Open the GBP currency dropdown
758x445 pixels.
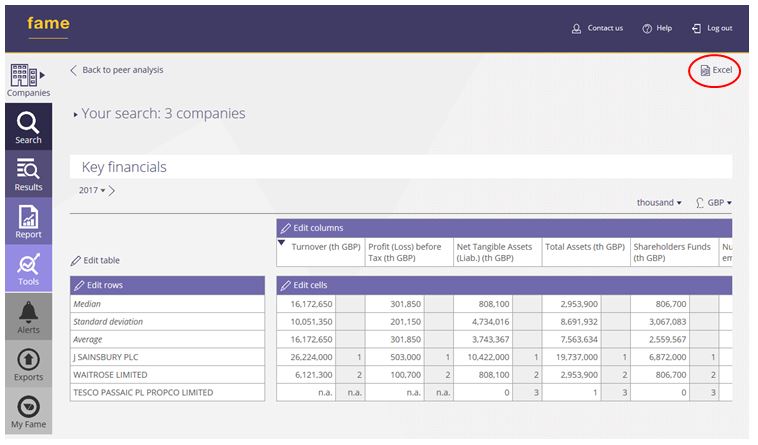coord(714,203)
